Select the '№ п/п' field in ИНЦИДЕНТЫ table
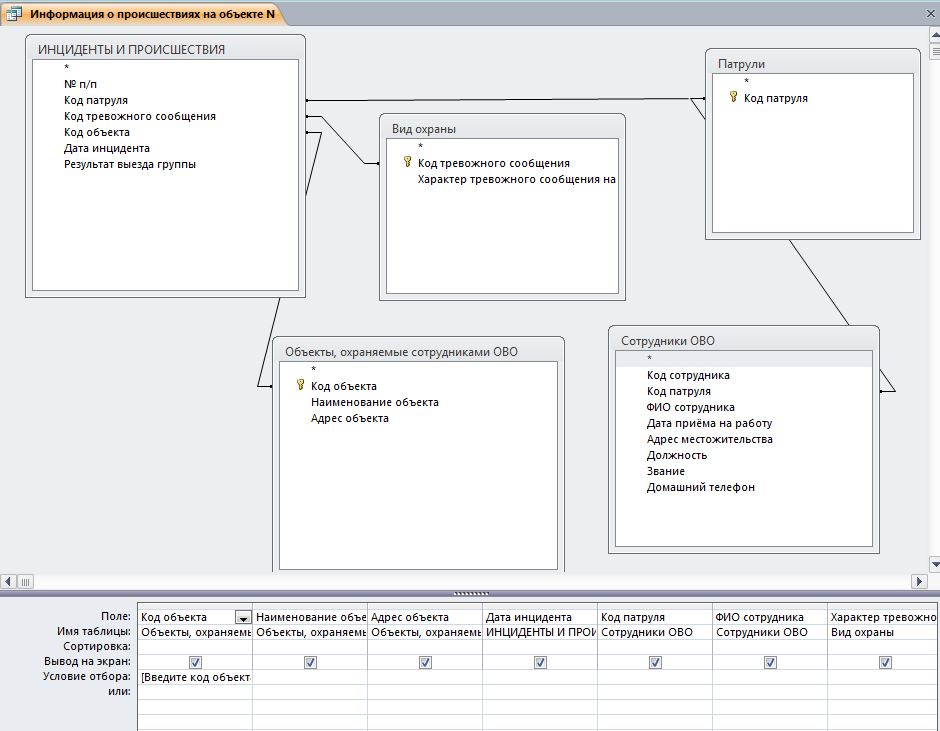Image resolution: width=940 pixels, height=731 pixels. point(80,84)
